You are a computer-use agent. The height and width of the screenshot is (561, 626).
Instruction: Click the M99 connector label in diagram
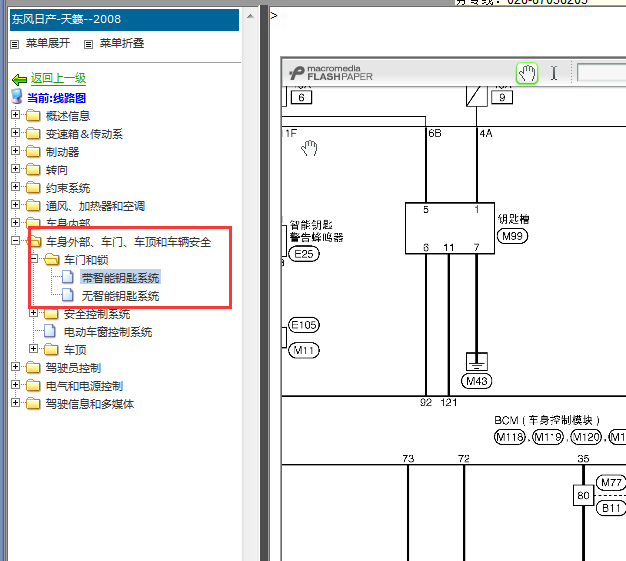512,236
